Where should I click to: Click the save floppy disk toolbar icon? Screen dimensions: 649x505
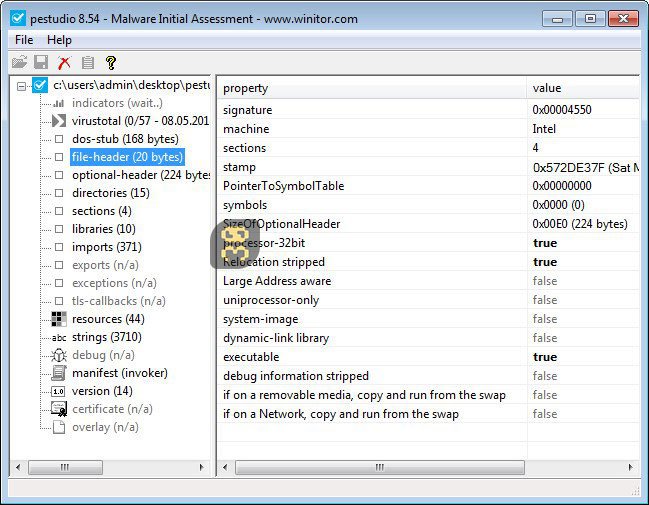pyautogui.click(x=41, y=62)
